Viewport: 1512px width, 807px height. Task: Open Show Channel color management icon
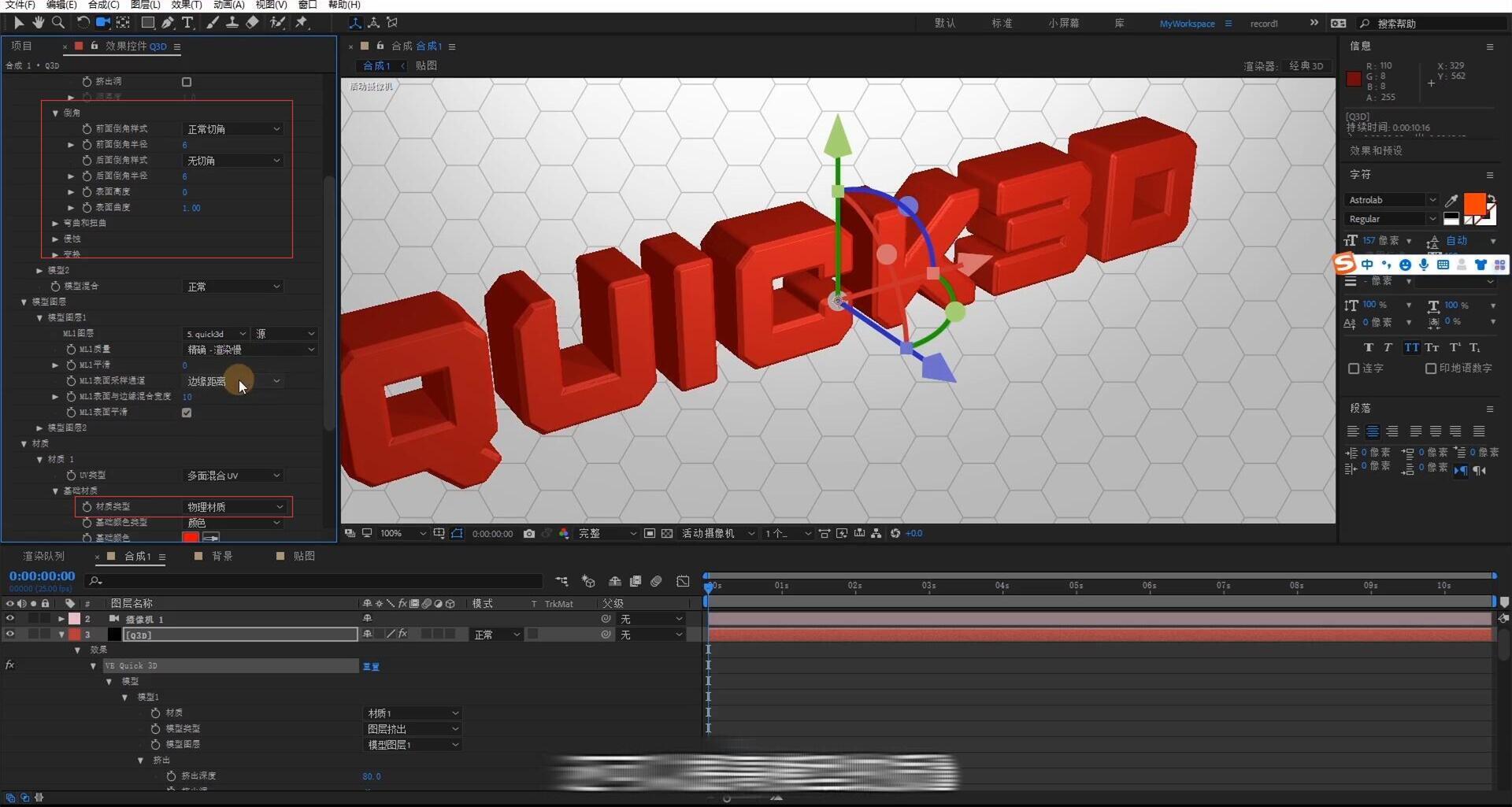pyautogui.click(x=564, y=533)
